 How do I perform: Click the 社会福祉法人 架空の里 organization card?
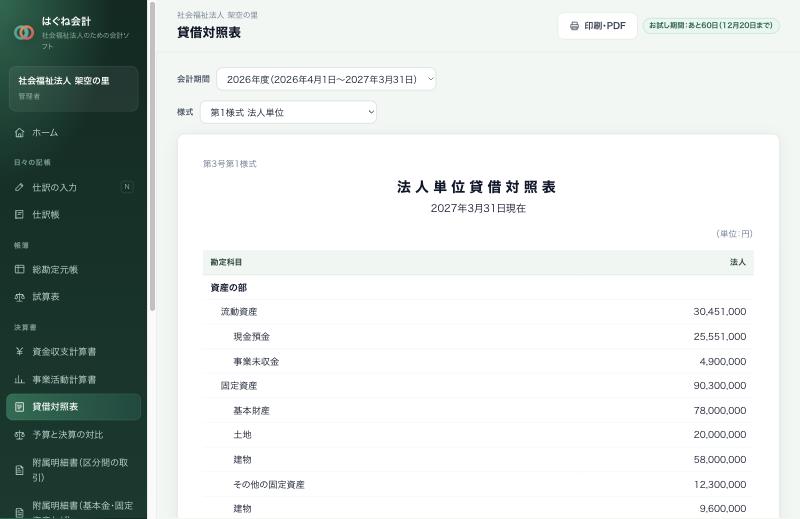tap(73, 88)
